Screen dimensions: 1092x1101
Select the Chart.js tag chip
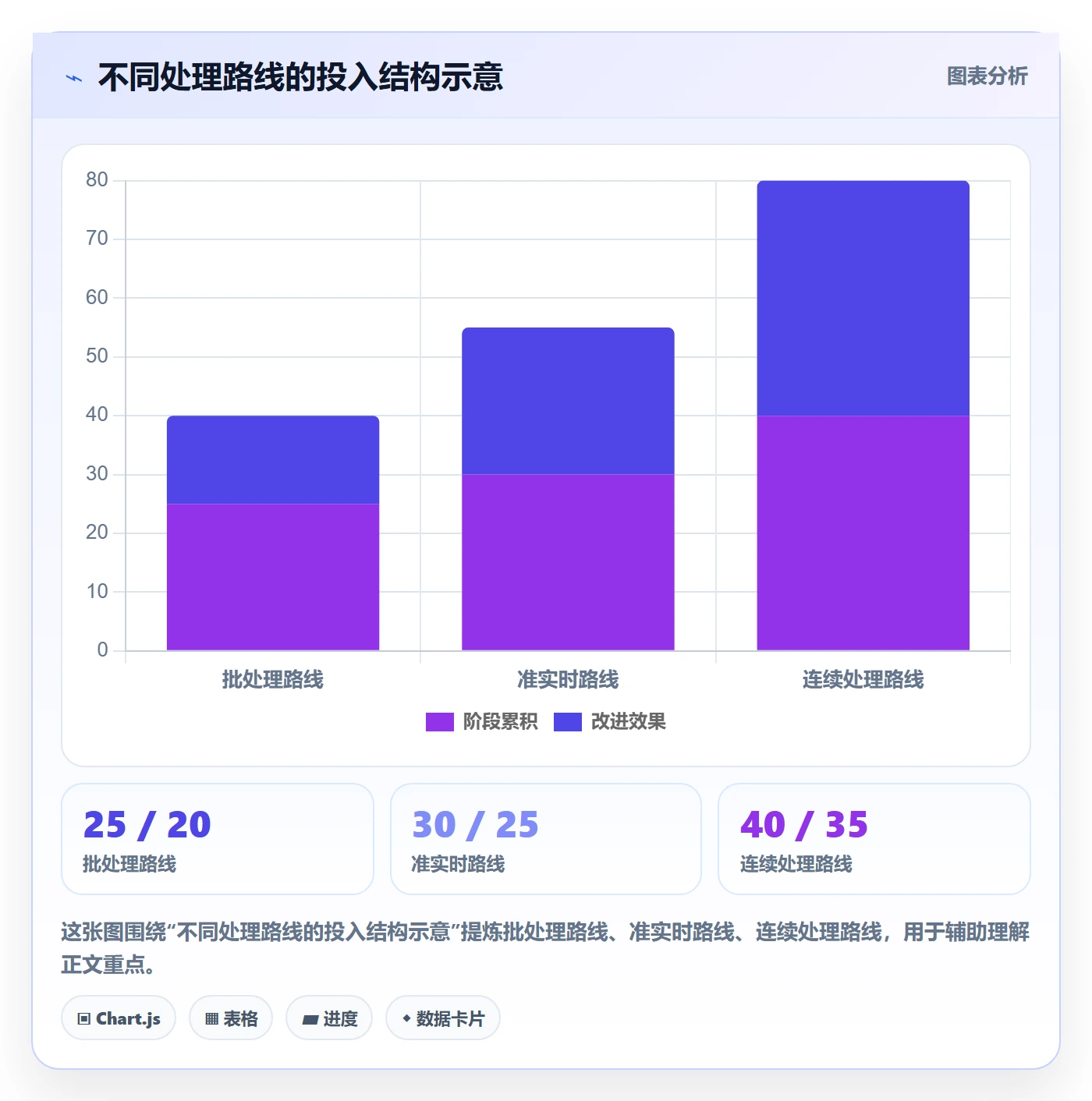tap(119, 1018)
